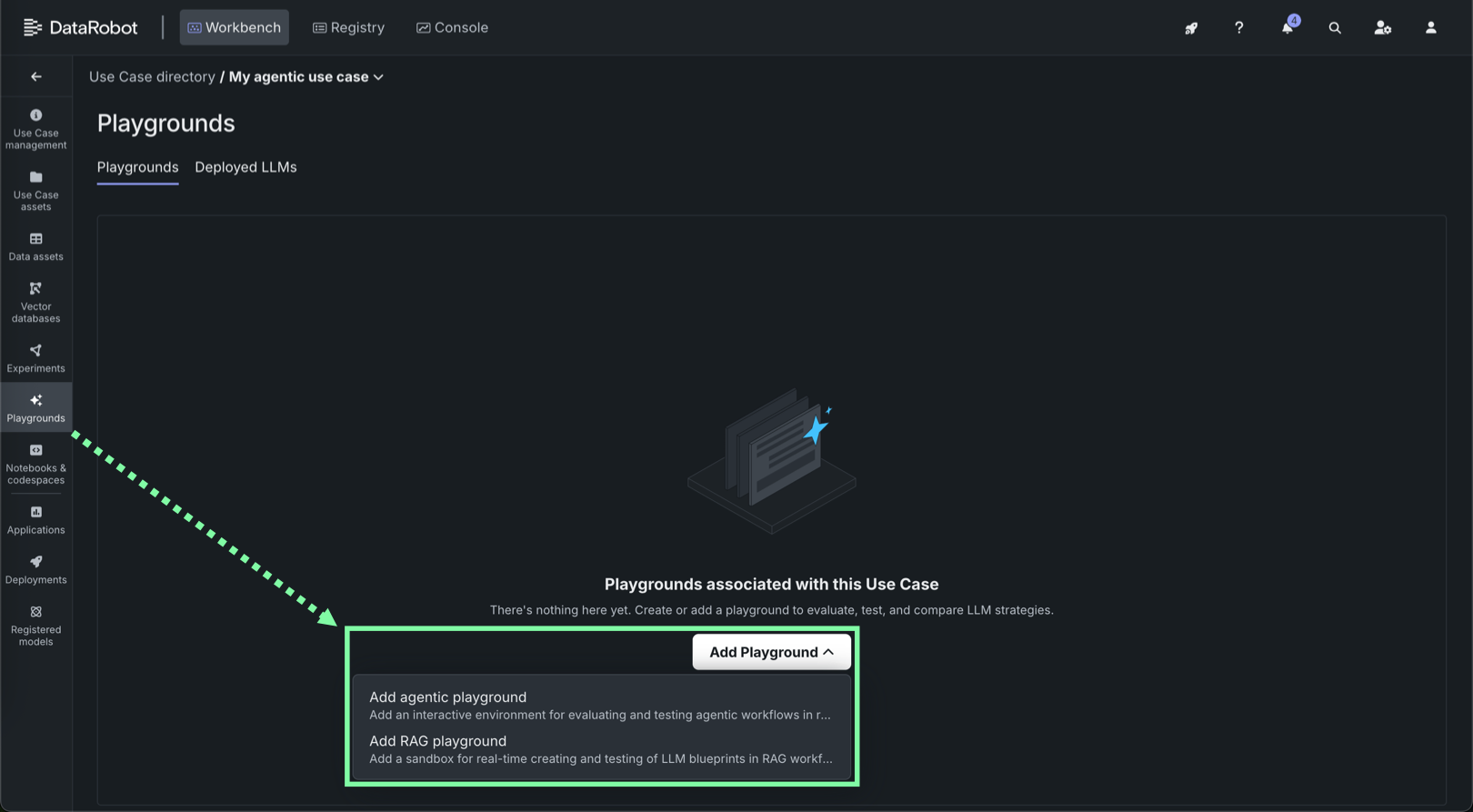The height and width of the screenshot is (812, 1473).
Task: Open Deployments in the sidebar
Action: point(35,569)
